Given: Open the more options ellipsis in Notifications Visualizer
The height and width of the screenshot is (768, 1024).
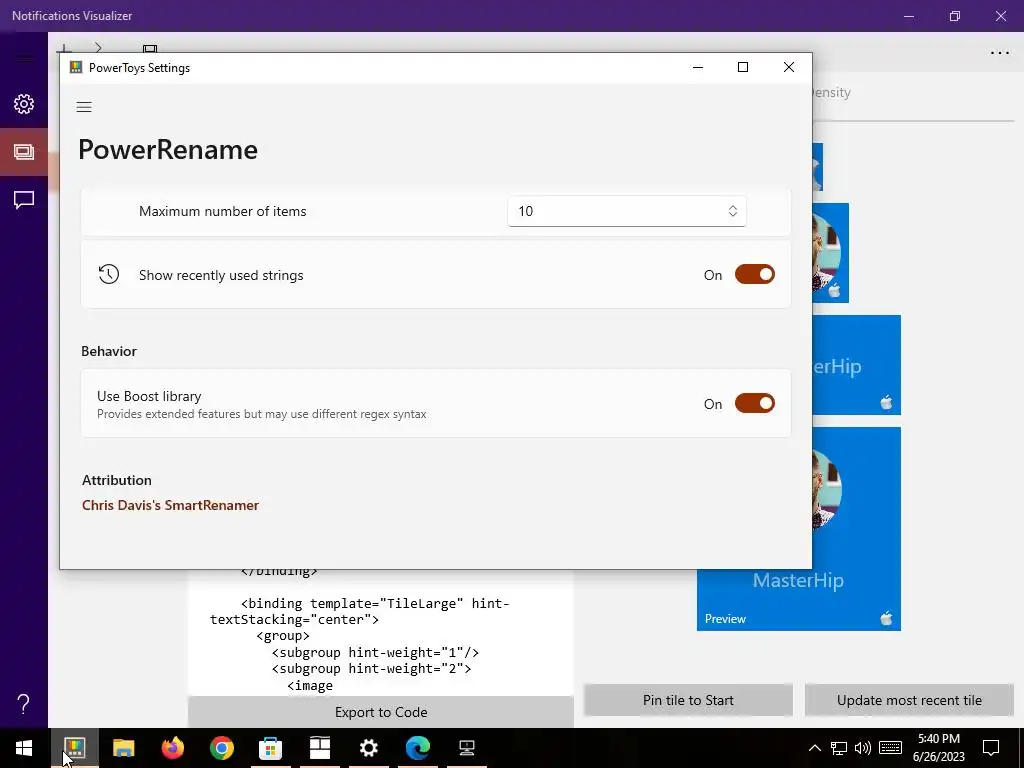Looking at the screenshot, I should [x=1000, y=53].
